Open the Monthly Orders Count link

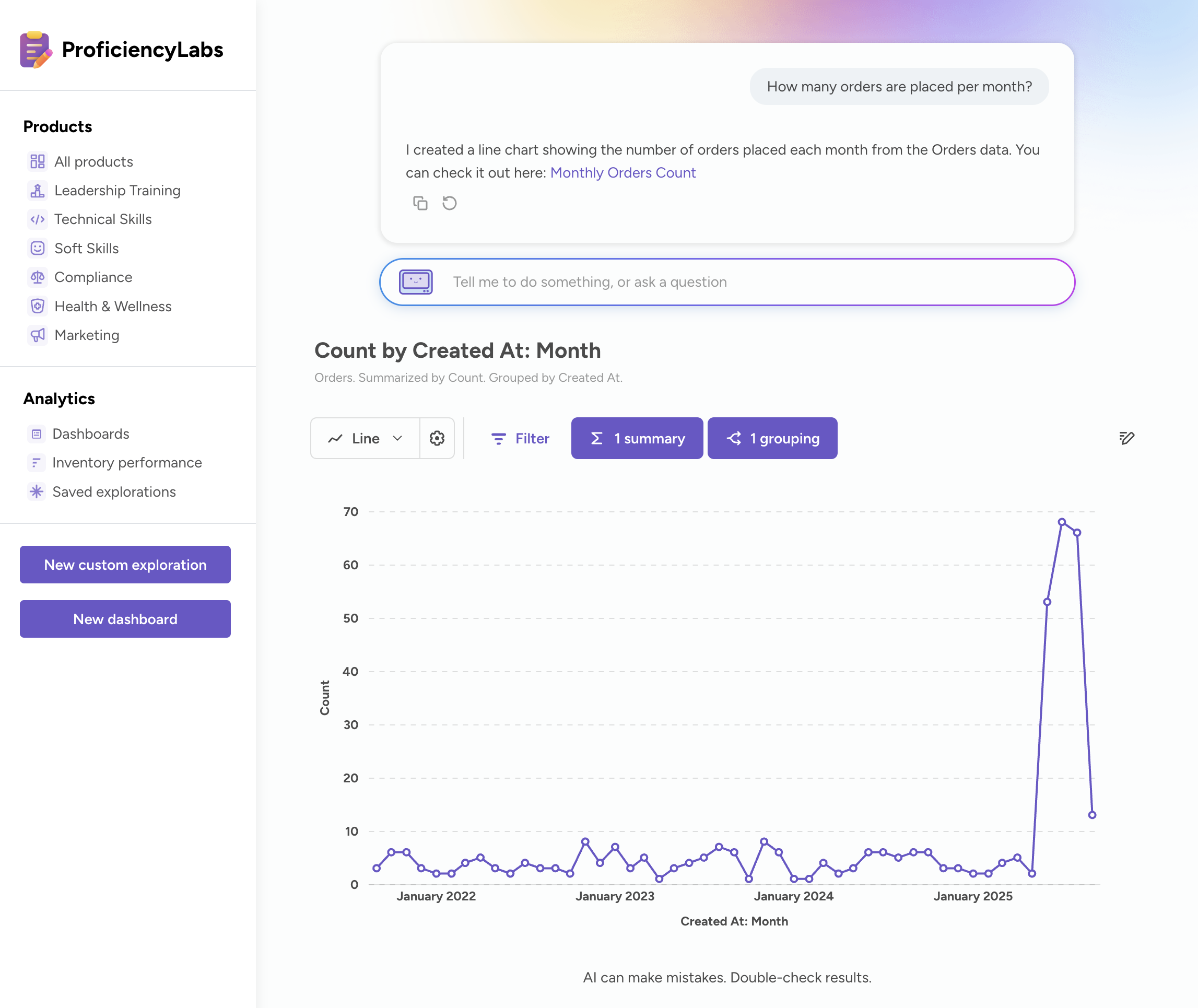(x=623, y=172)
